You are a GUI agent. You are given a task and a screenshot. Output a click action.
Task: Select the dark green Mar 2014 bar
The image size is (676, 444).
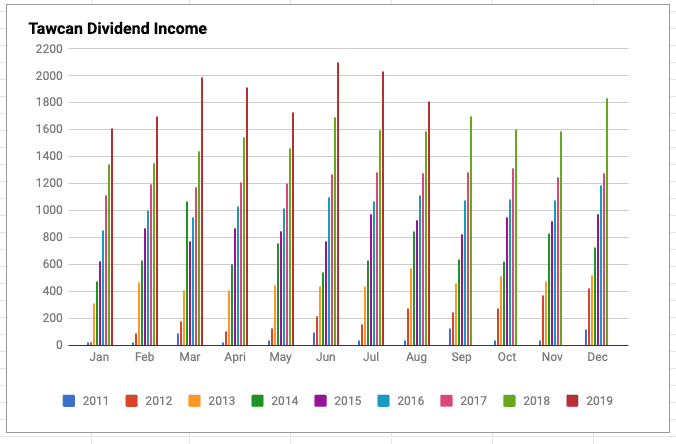(187, 273)
